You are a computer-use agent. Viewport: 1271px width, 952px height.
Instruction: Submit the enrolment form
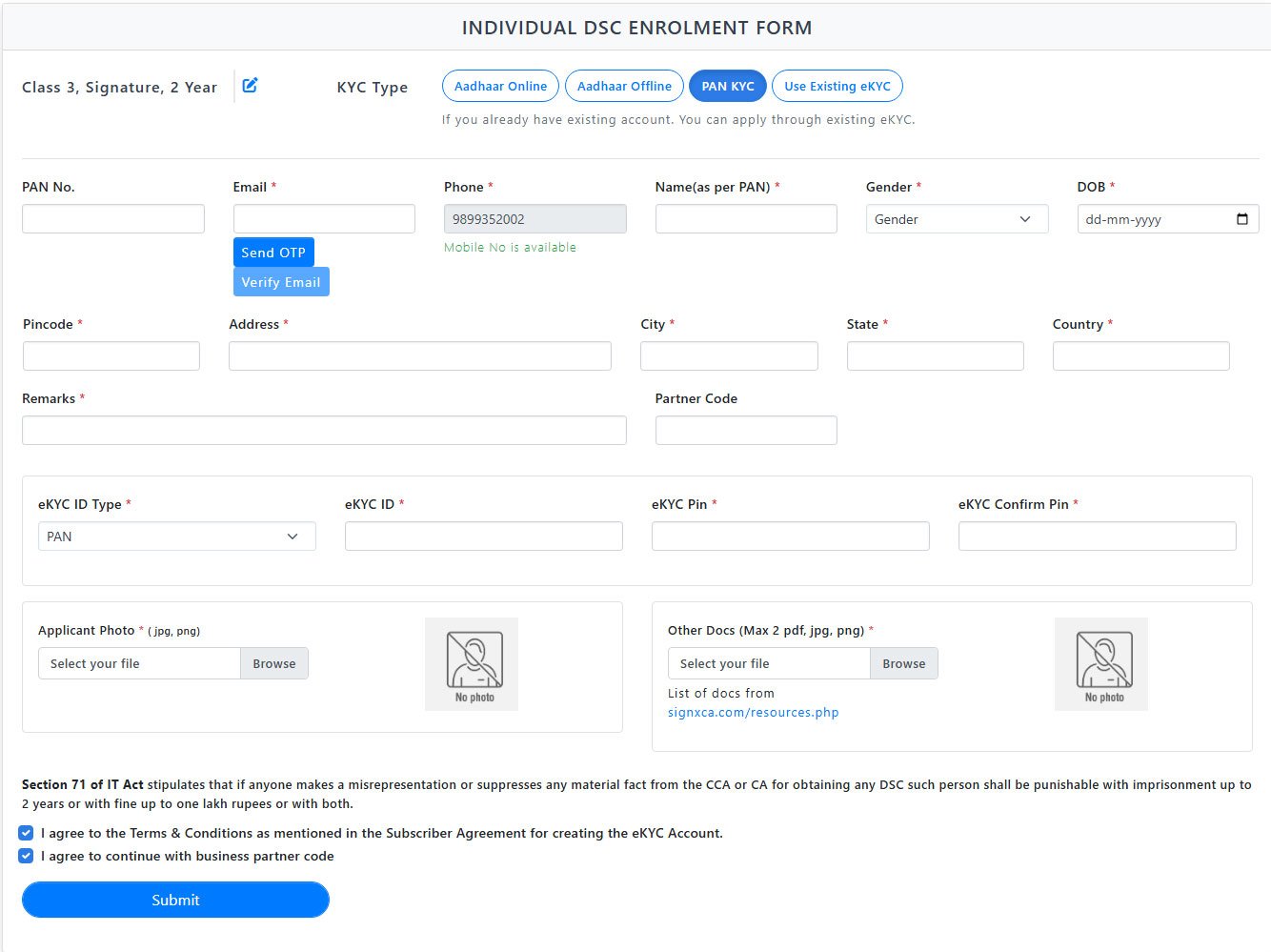175,900
